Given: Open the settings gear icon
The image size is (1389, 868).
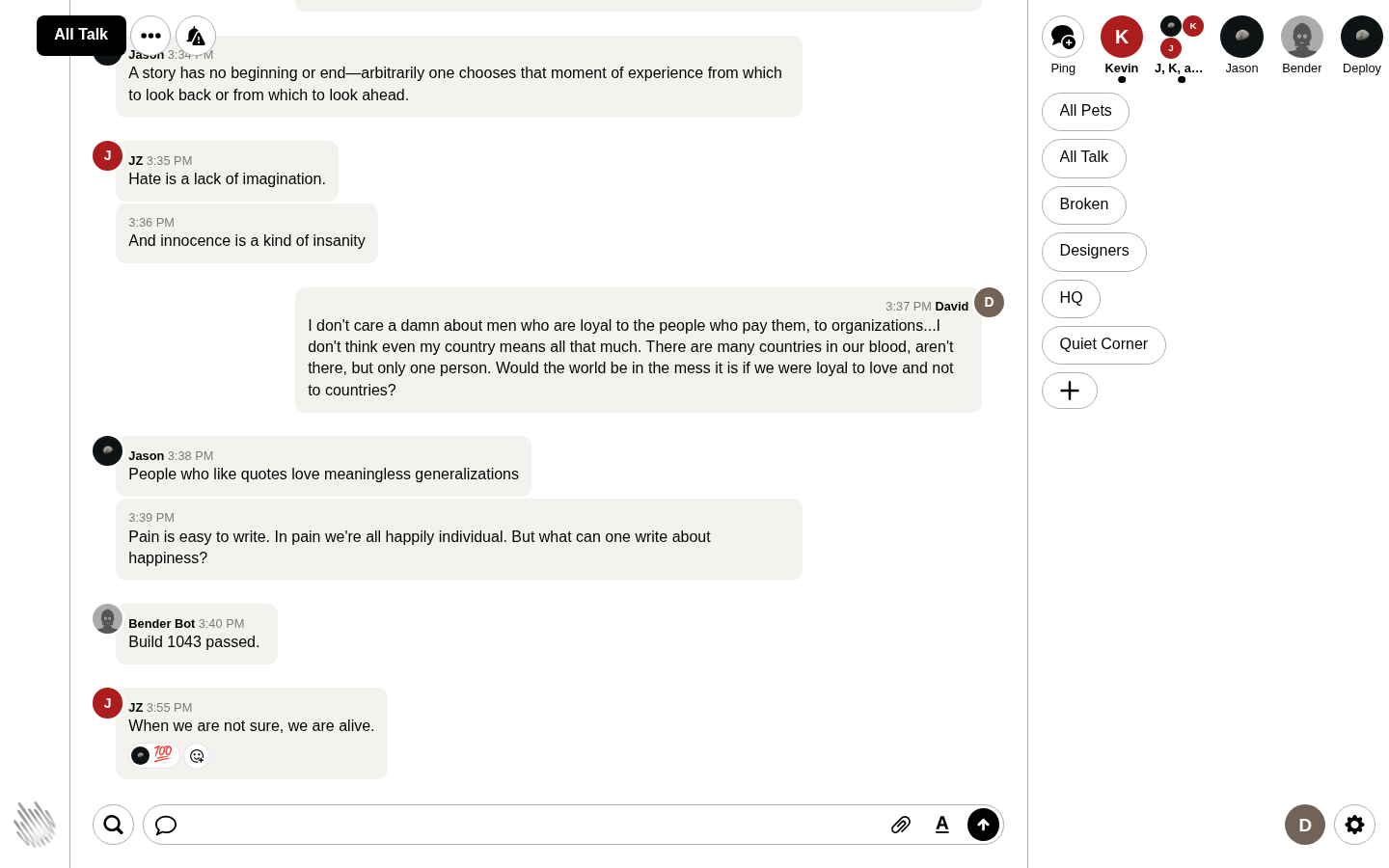Looking at the screenshot, I should [x=1354, y=825].
